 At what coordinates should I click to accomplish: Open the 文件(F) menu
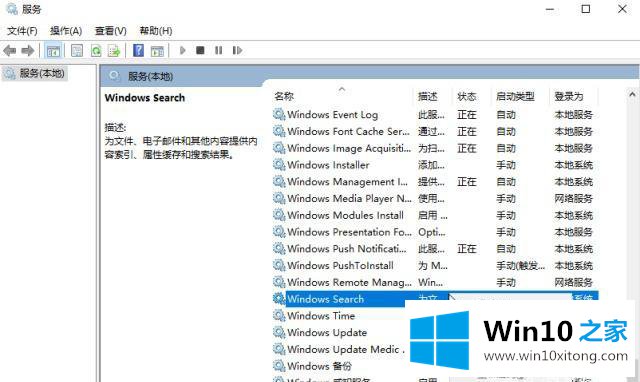tap(22, 31)
